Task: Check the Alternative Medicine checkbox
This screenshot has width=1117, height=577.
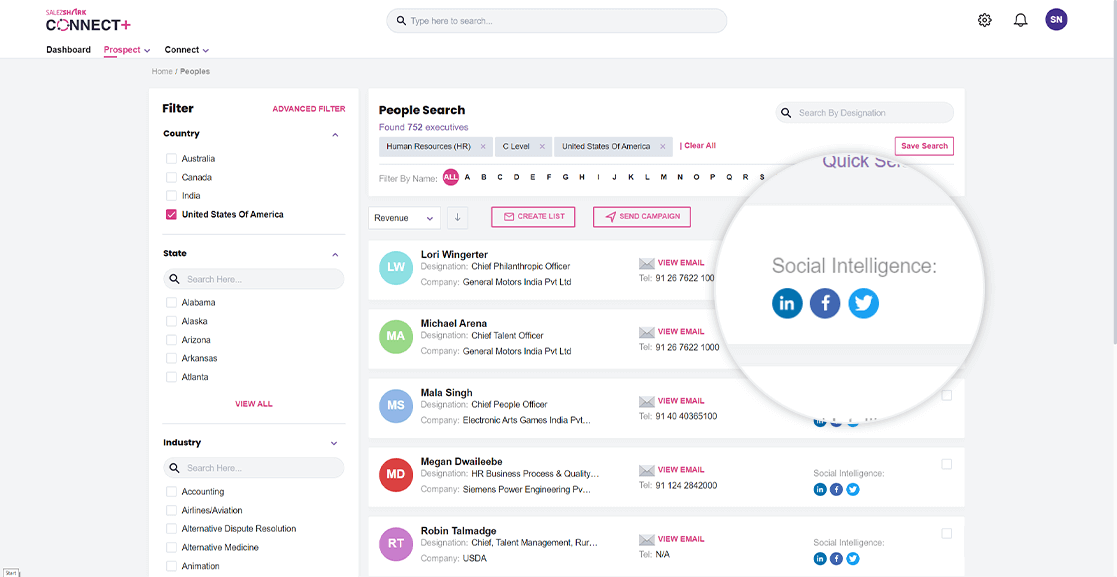Action: (x=171, y=547)
